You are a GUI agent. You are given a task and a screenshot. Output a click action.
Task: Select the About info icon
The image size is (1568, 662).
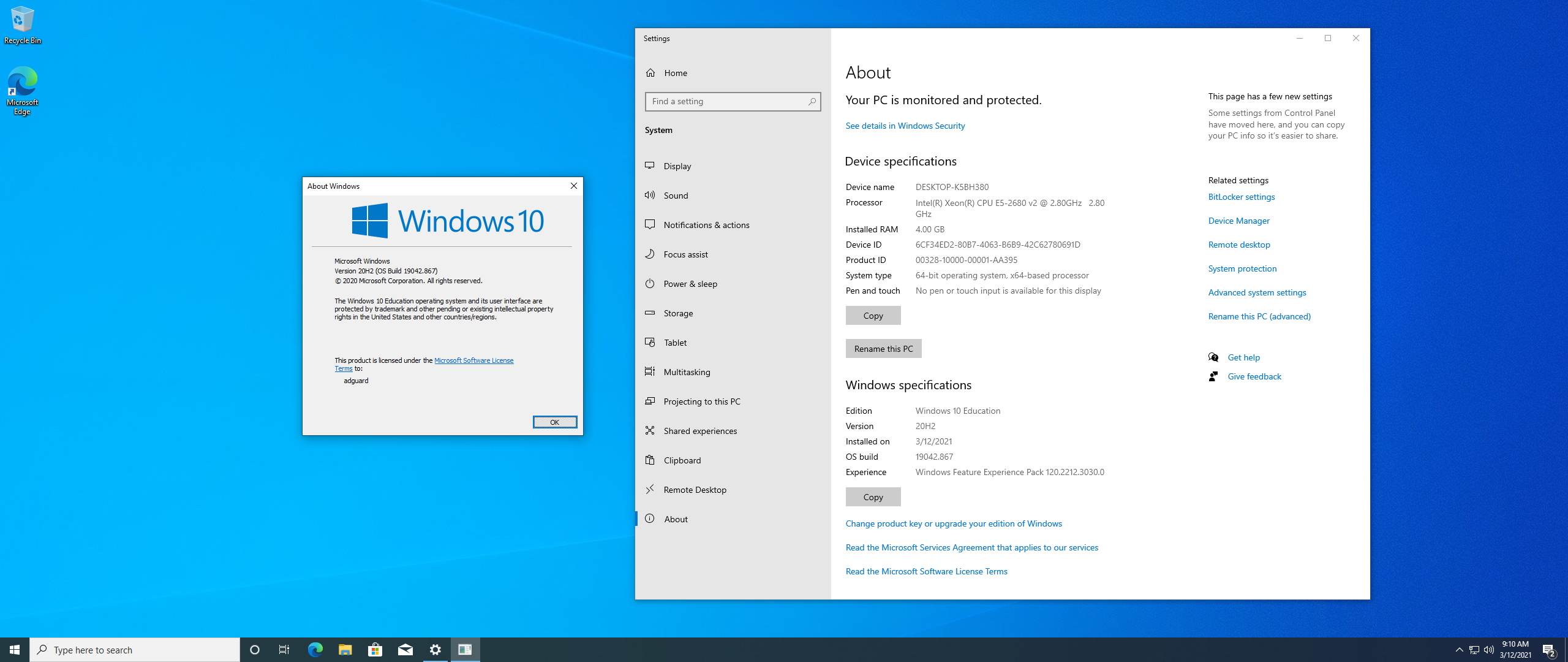650,519
